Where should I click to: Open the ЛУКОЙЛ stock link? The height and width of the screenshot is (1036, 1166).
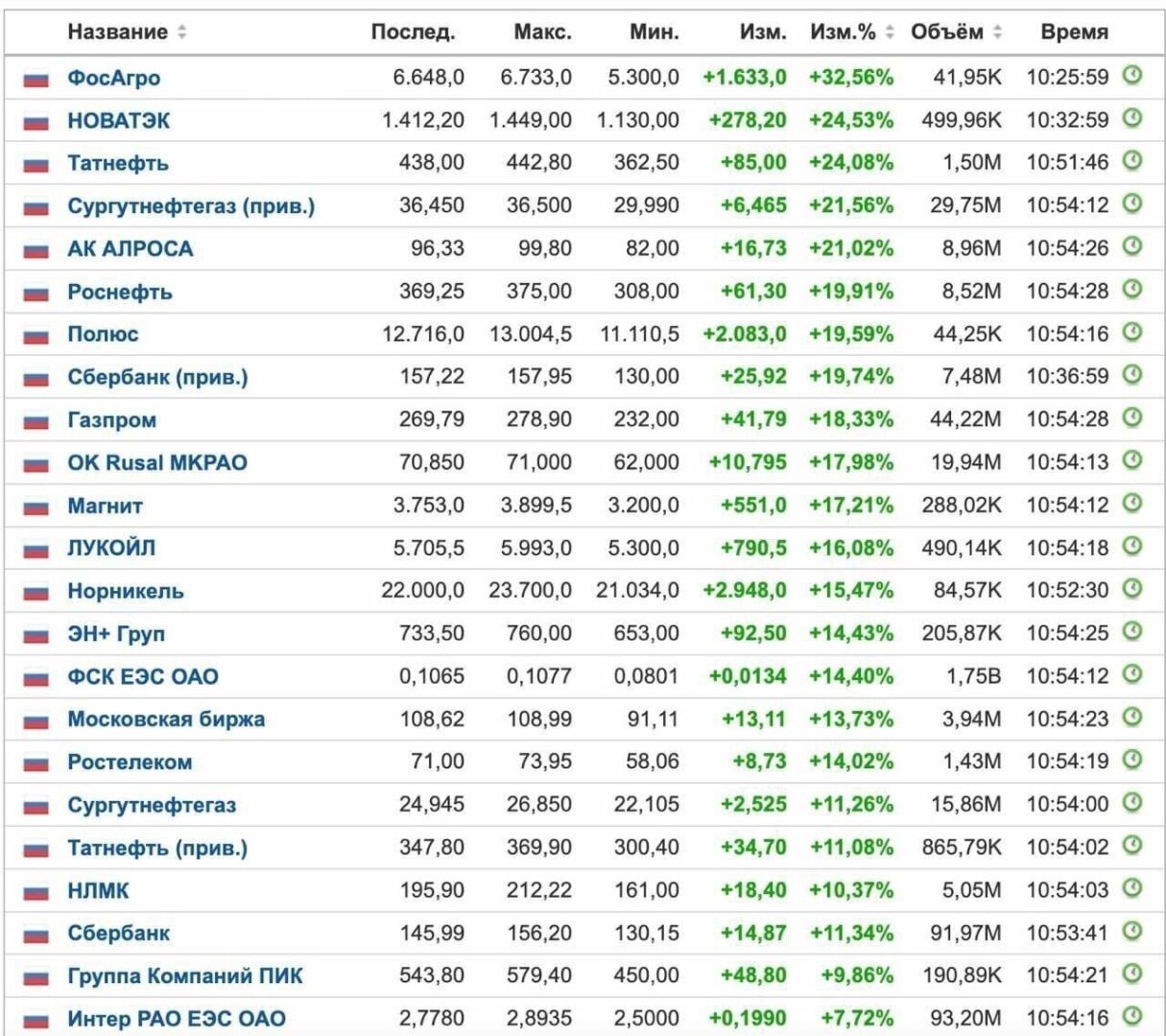pos(111,548)
